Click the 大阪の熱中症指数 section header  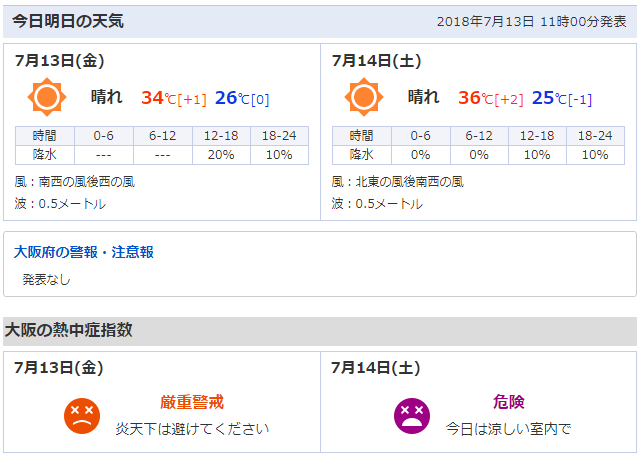[x=69, y=330]
